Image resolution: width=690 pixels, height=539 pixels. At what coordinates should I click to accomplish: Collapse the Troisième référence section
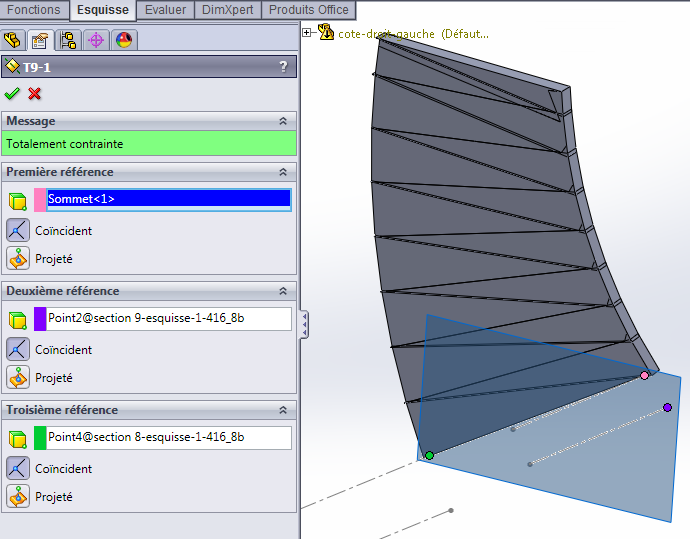click(x=283, y=410)
